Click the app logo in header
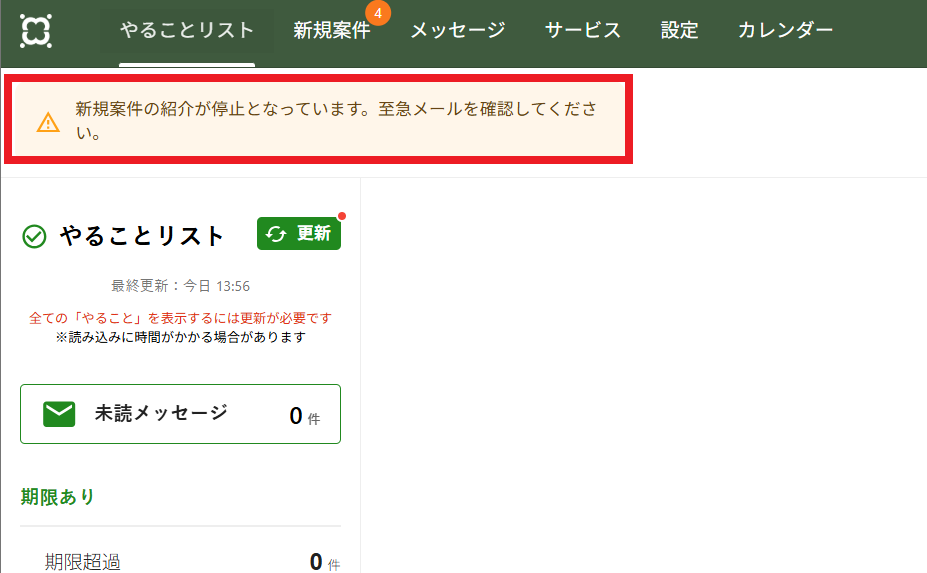927x573 pixels. (35, 31)
